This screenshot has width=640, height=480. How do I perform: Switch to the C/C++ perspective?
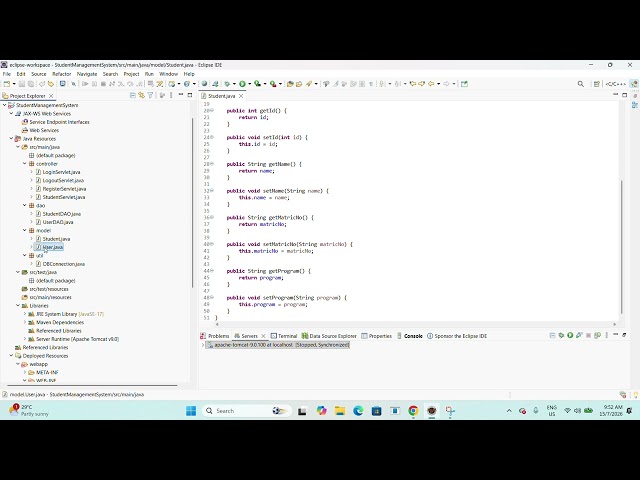615,84
